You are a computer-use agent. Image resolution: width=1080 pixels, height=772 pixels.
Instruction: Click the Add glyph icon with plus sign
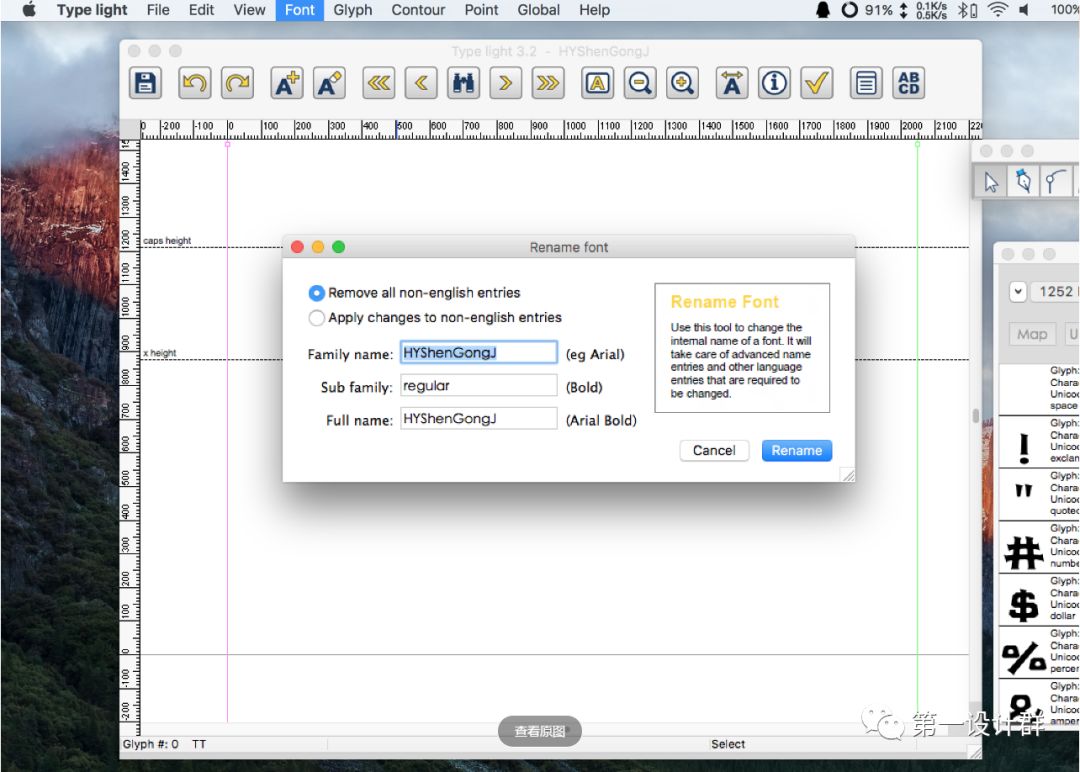coord(287,83)
